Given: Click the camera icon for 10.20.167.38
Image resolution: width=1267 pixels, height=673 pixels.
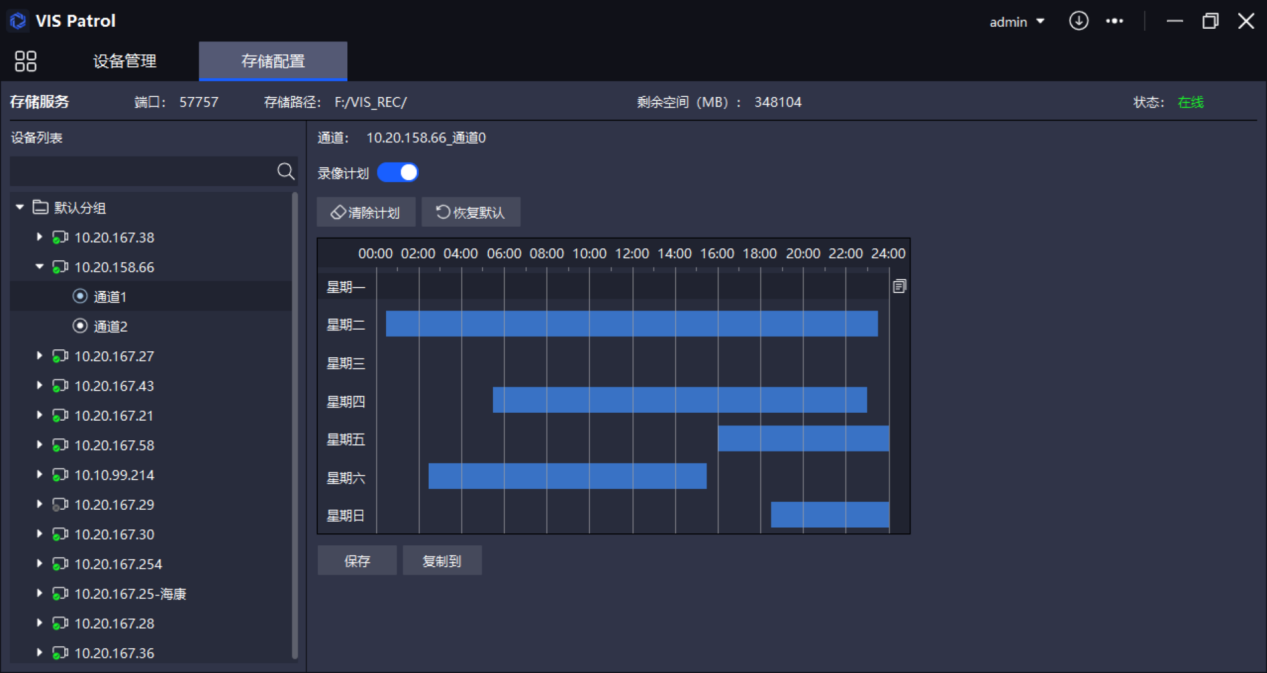Looking at the screenshot, I should click(60, 238).
